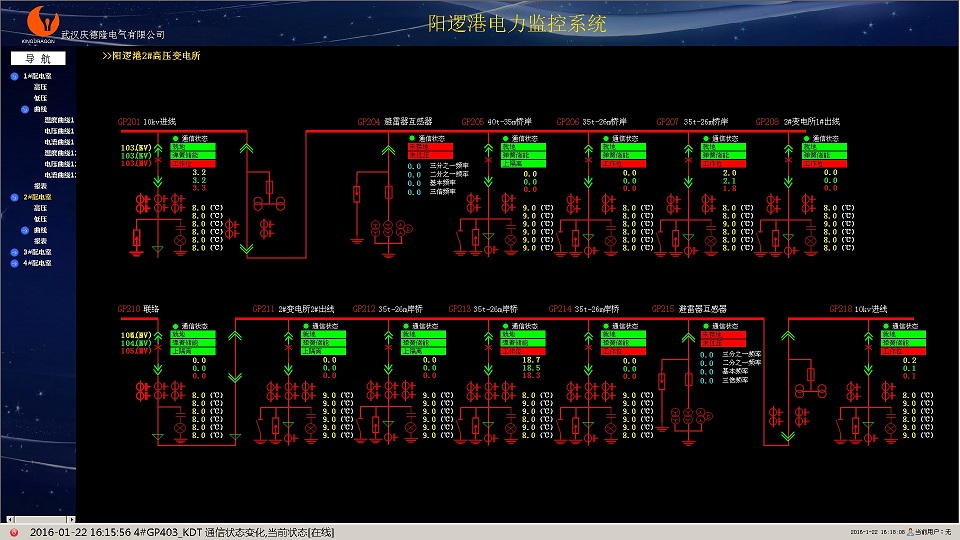Click the 导航 navigation header button
Image resolution: width=960 pixels, height=540 pixels.
[38, 58]
